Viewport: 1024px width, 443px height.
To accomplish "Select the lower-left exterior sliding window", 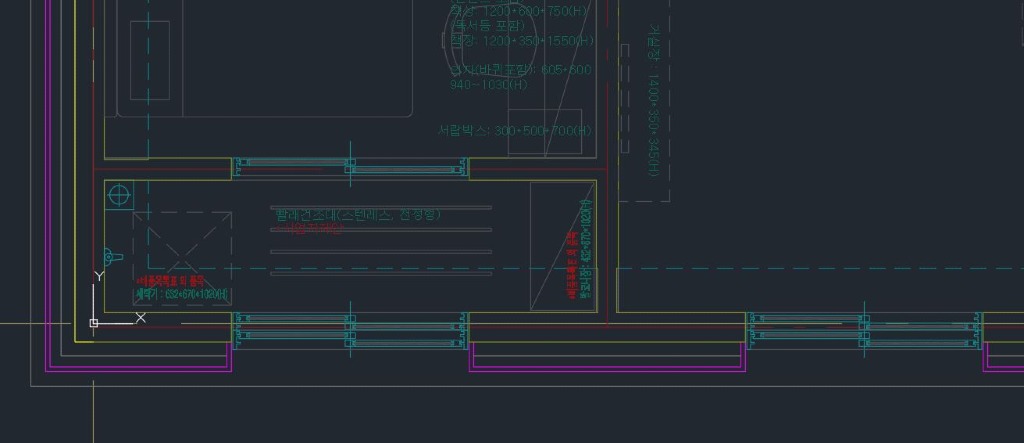I will (x=350, y=329).
